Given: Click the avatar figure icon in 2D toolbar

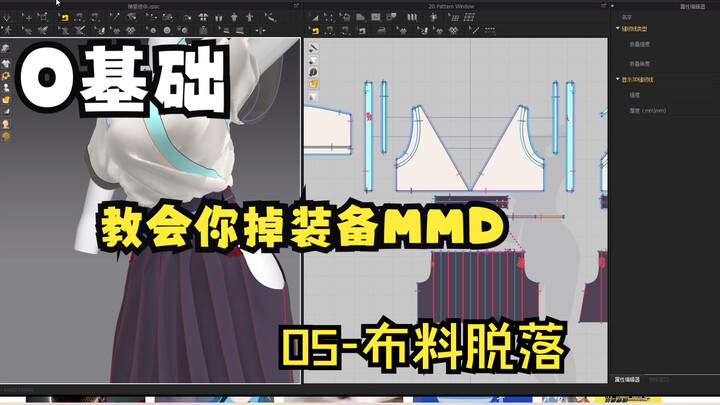Looking at the screenshot, I should [433, 17].
